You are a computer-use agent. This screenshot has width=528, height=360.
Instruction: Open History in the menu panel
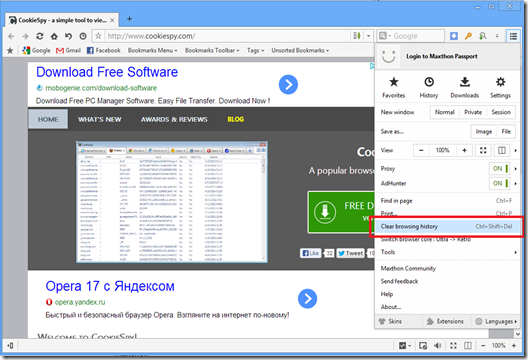(x=429, y=87)
